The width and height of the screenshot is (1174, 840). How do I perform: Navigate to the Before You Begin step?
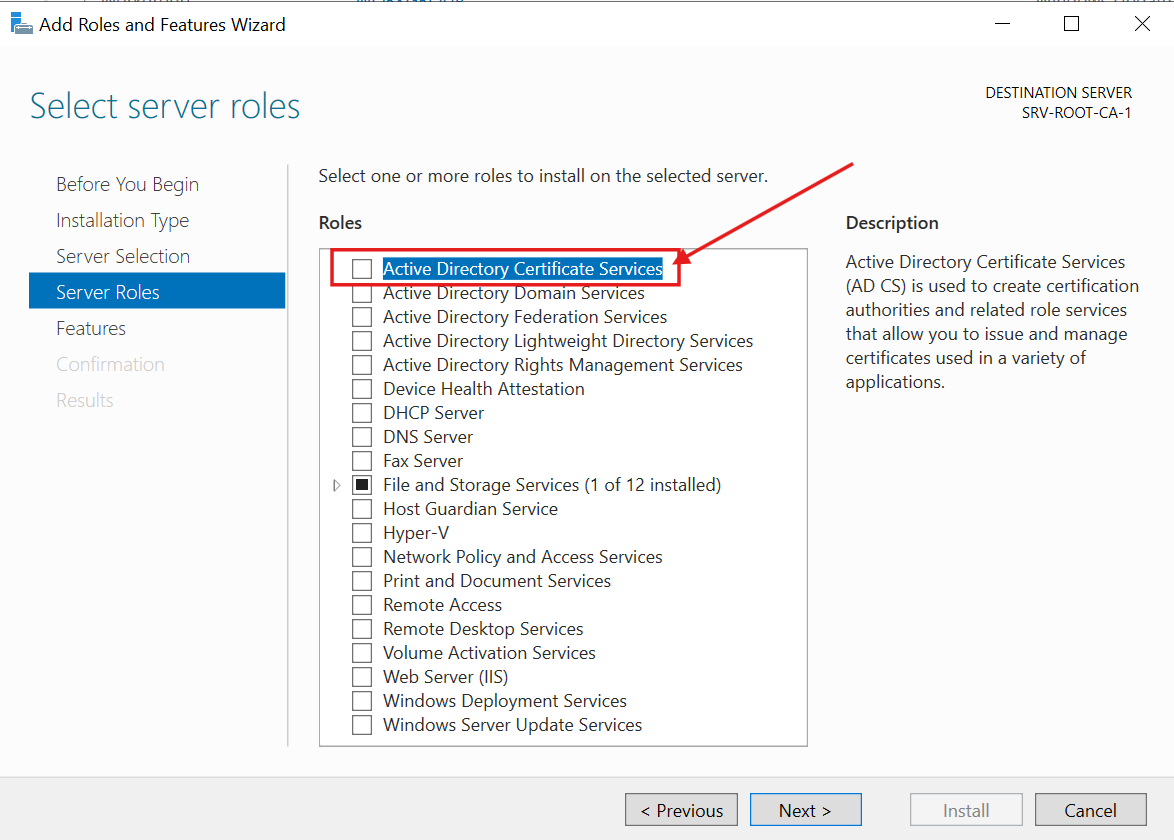(x=127, y=184)
